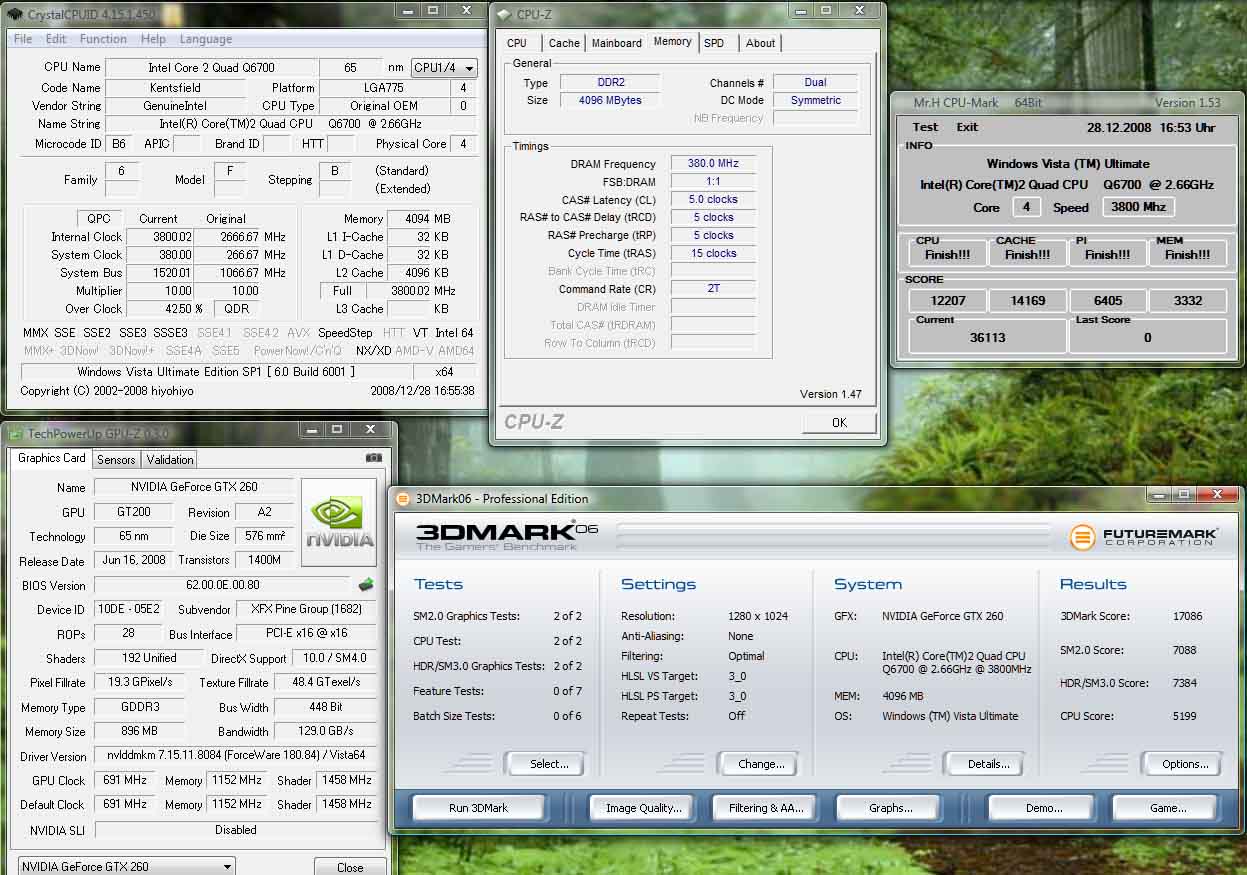The height and width of the screenshot is (875, 1247).
Task: Open the Edit menu in CrystalCPUID
Action: (x=56, y=39)
